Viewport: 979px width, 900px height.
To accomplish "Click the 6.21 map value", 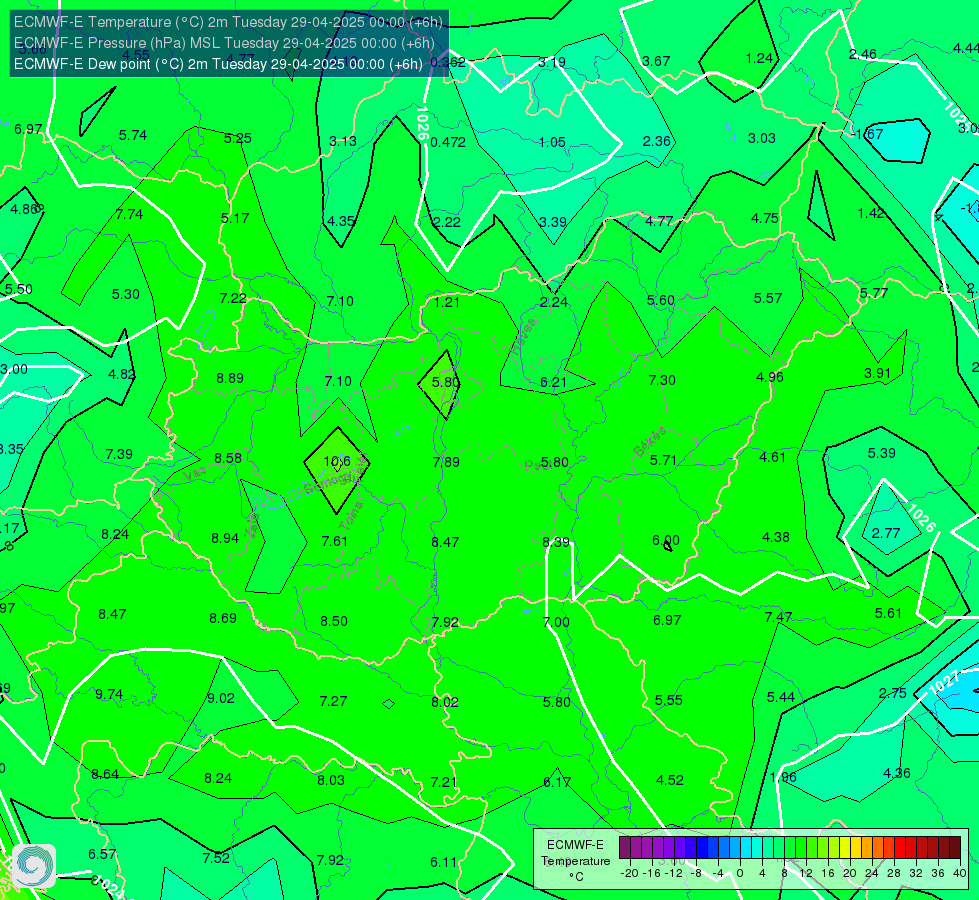I will (553, 382).
